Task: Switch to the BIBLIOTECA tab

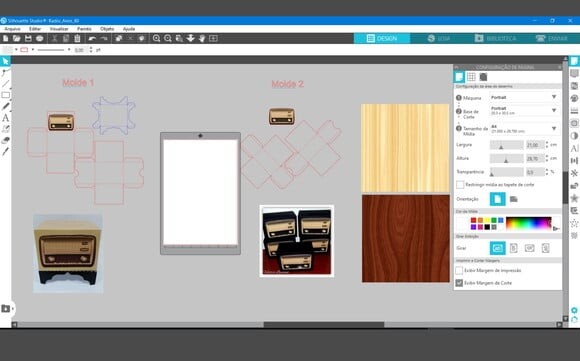Action: (495, 38)
